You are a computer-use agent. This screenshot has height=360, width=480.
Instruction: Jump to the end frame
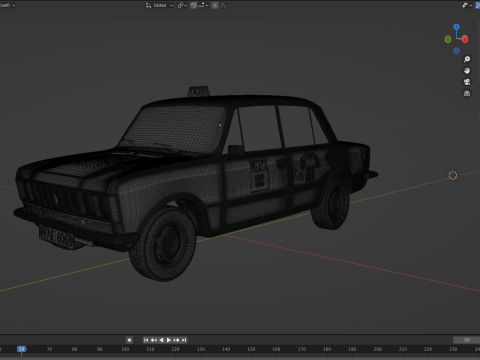[x=184, y=340]
